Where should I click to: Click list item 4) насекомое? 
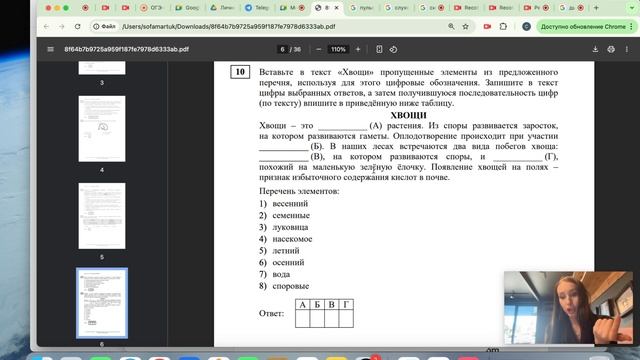pyautogui.click(x=286, y=239)
